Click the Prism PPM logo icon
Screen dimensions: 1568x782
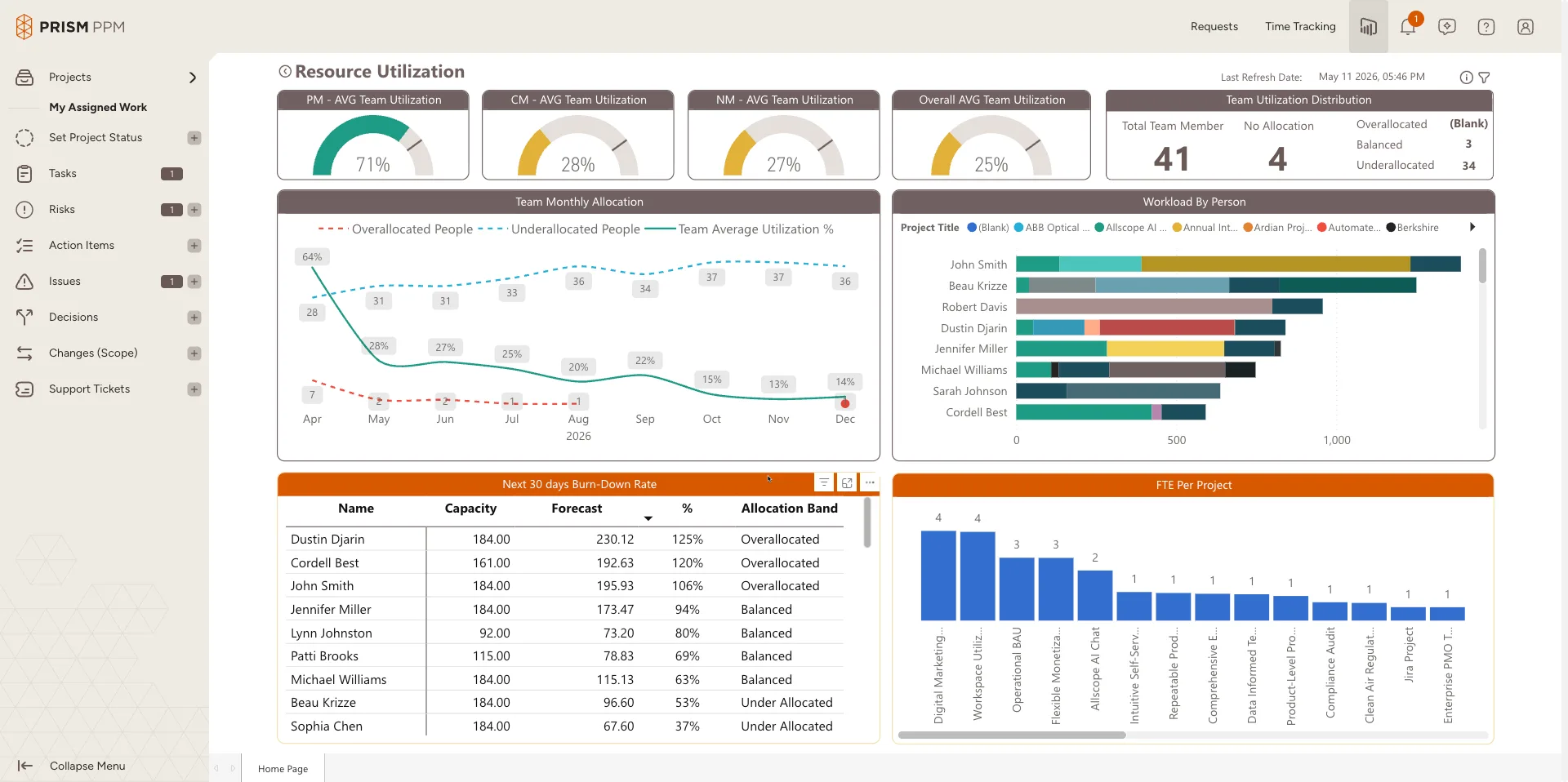pyautogui.click(x=24, y=27)
